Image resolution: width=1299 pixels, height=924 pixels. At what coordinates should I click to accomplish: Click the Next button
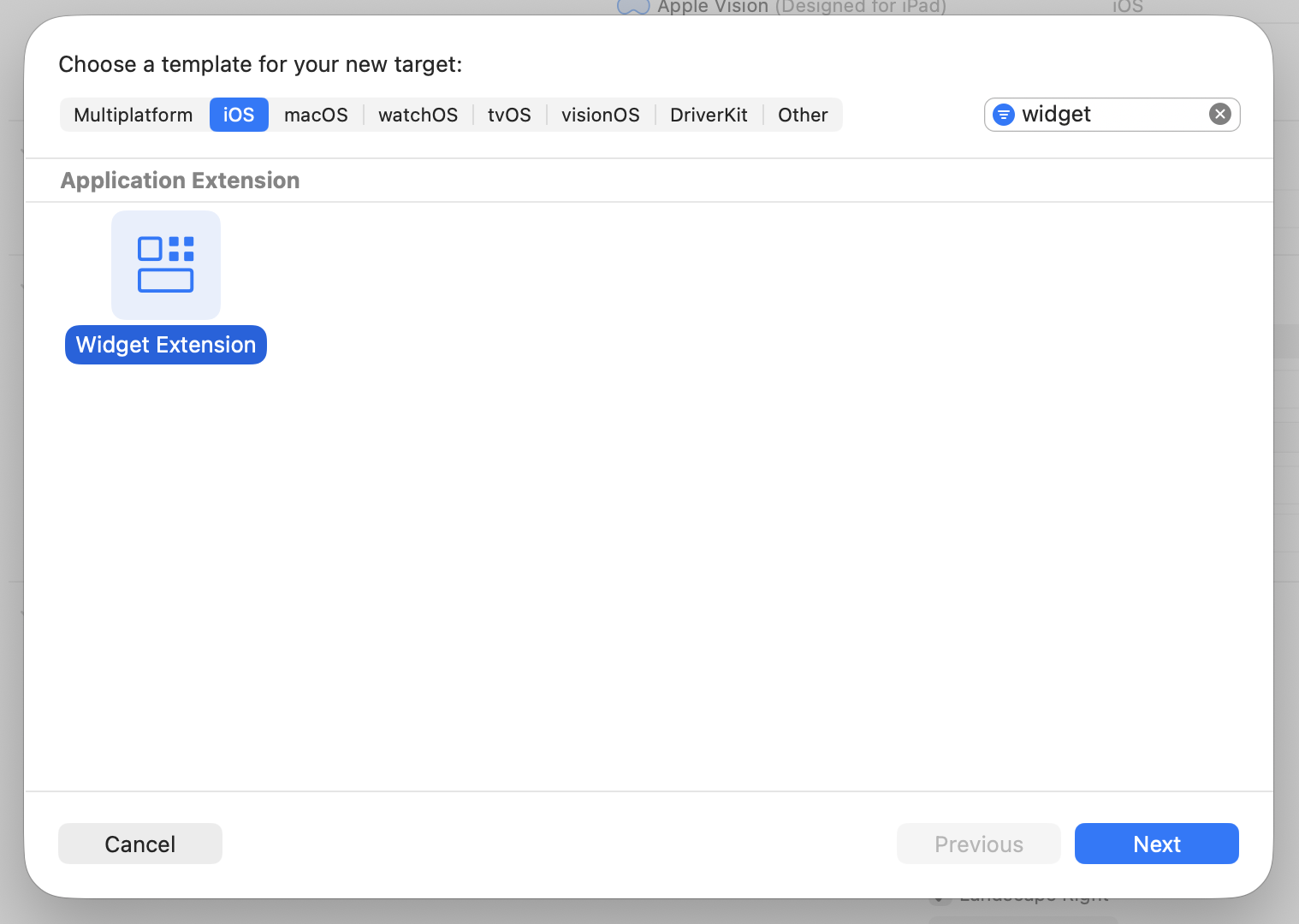click(x=1156, y=844)
